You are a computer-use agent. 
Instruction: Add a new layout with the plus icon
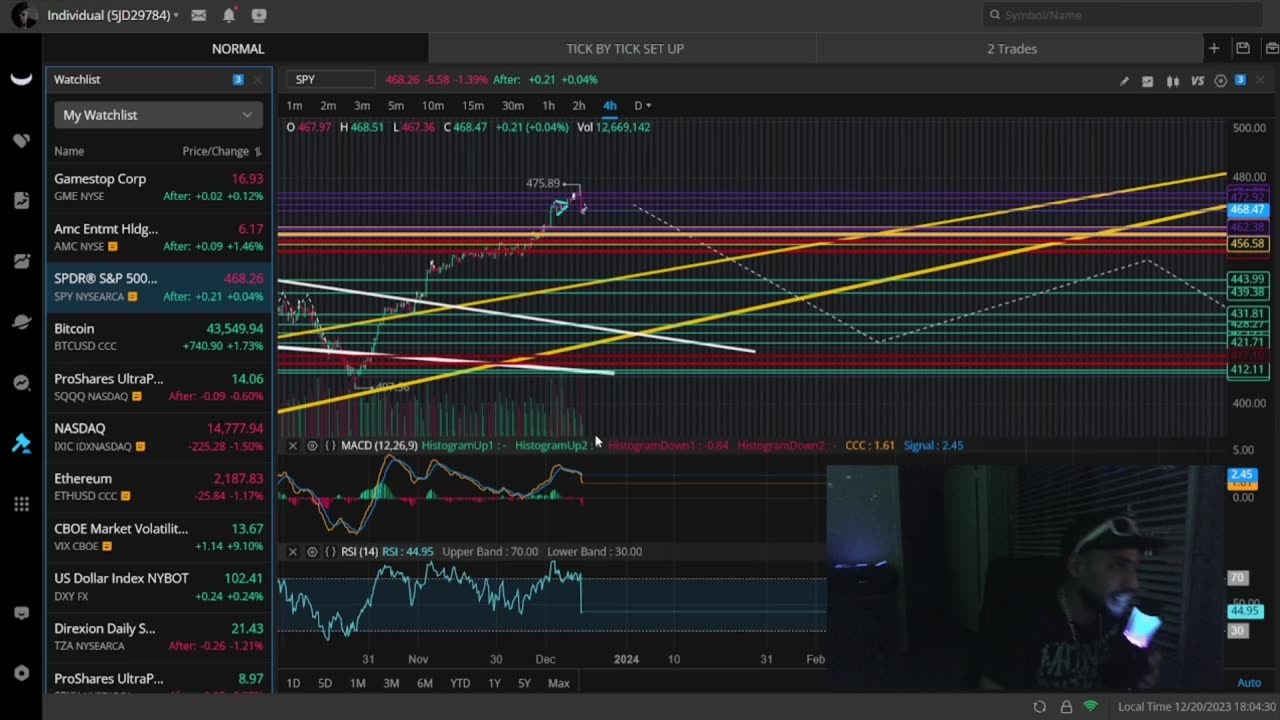point(1214,48)
